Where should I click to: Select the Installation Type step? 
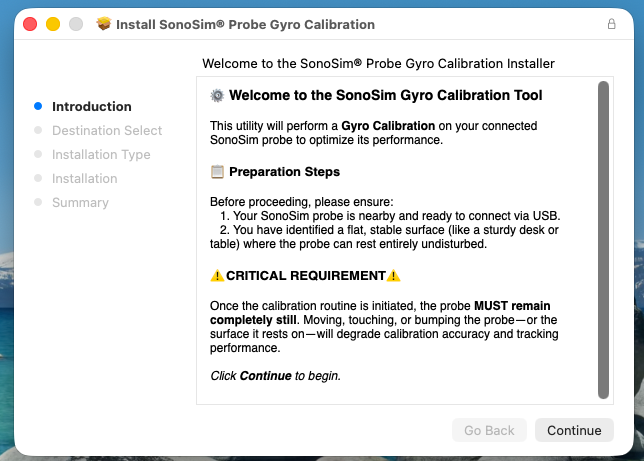tap(101, 154)
